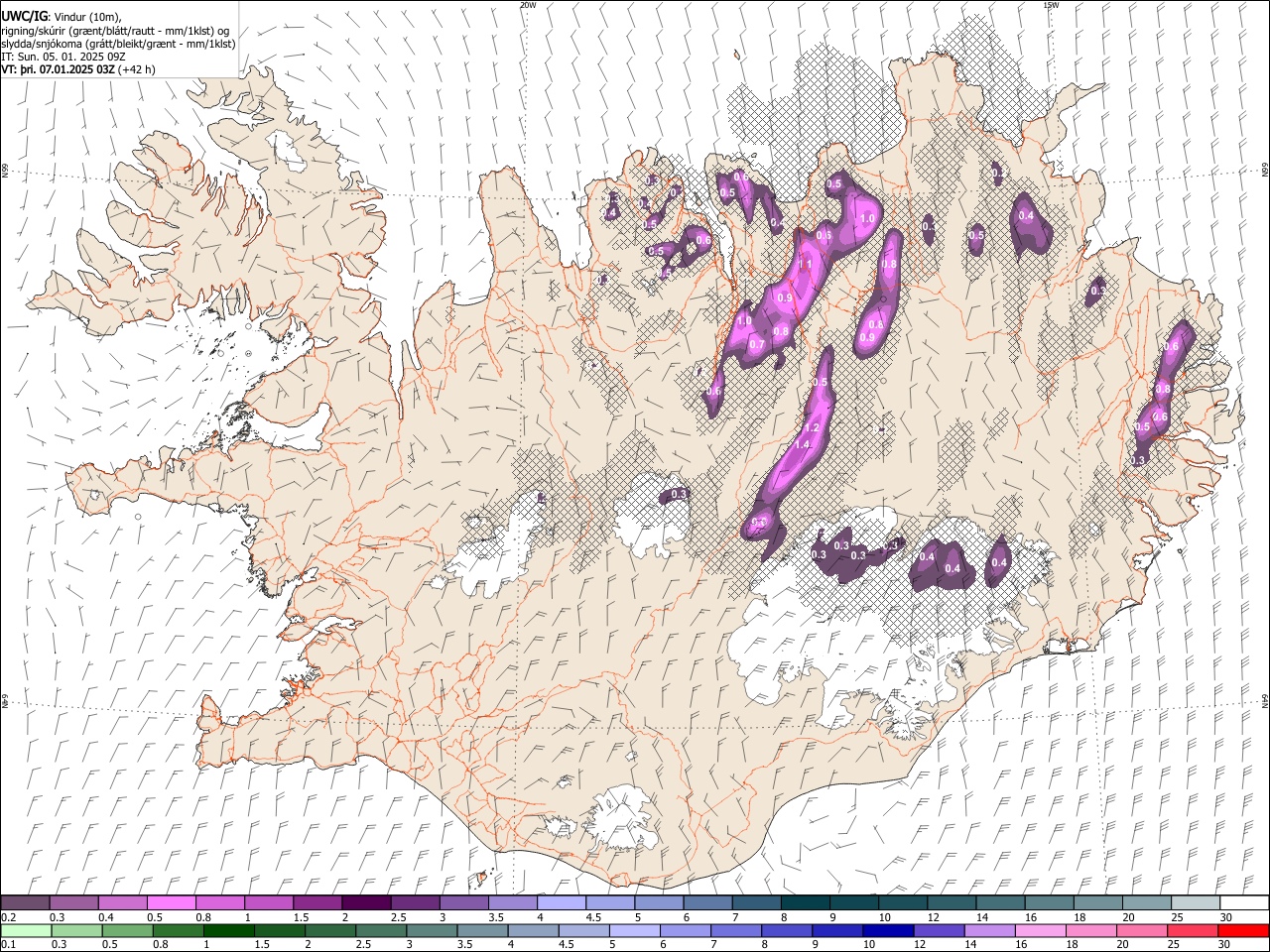Screen dimensions: 1270x952
Task: Pick light pink lower swatch between 16 and 18
Action: coord(1041,930)
